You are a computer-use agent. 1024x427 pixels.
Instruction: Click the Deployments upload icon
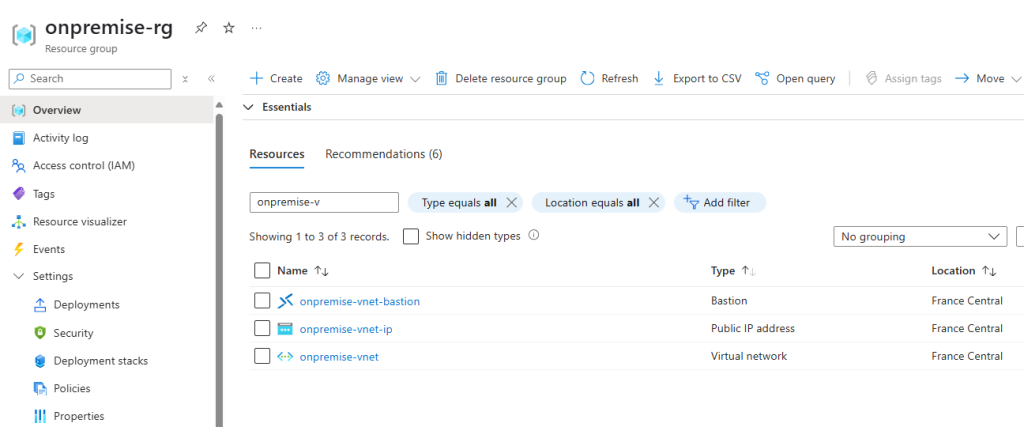point(40,305)
